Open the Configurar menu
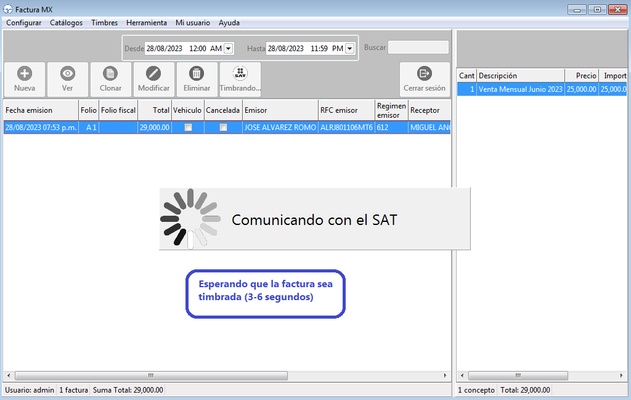The image size is (631, 400). click(x=24, y=23)
